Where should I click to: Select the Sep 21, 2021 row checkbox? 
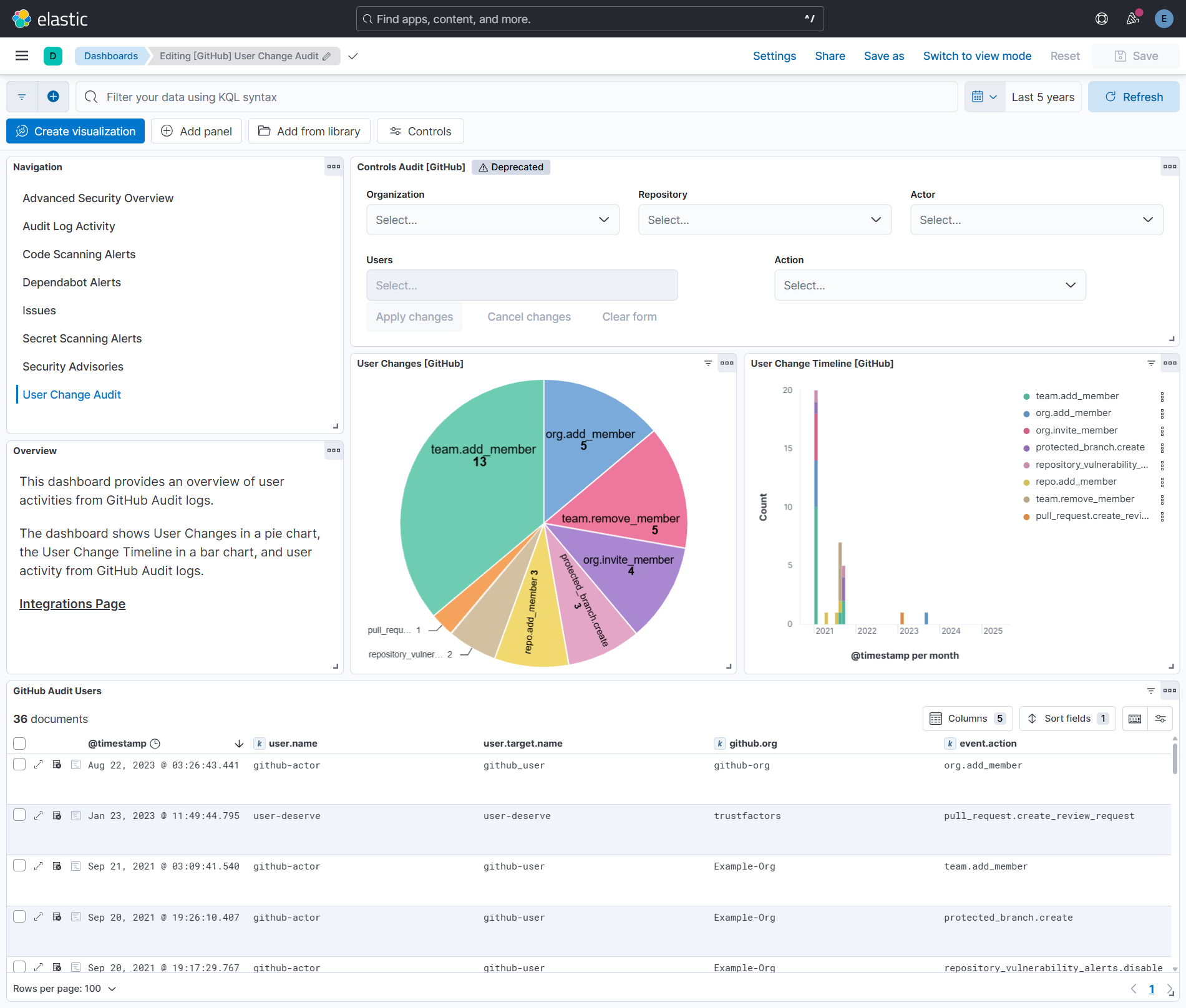(19, 865)
